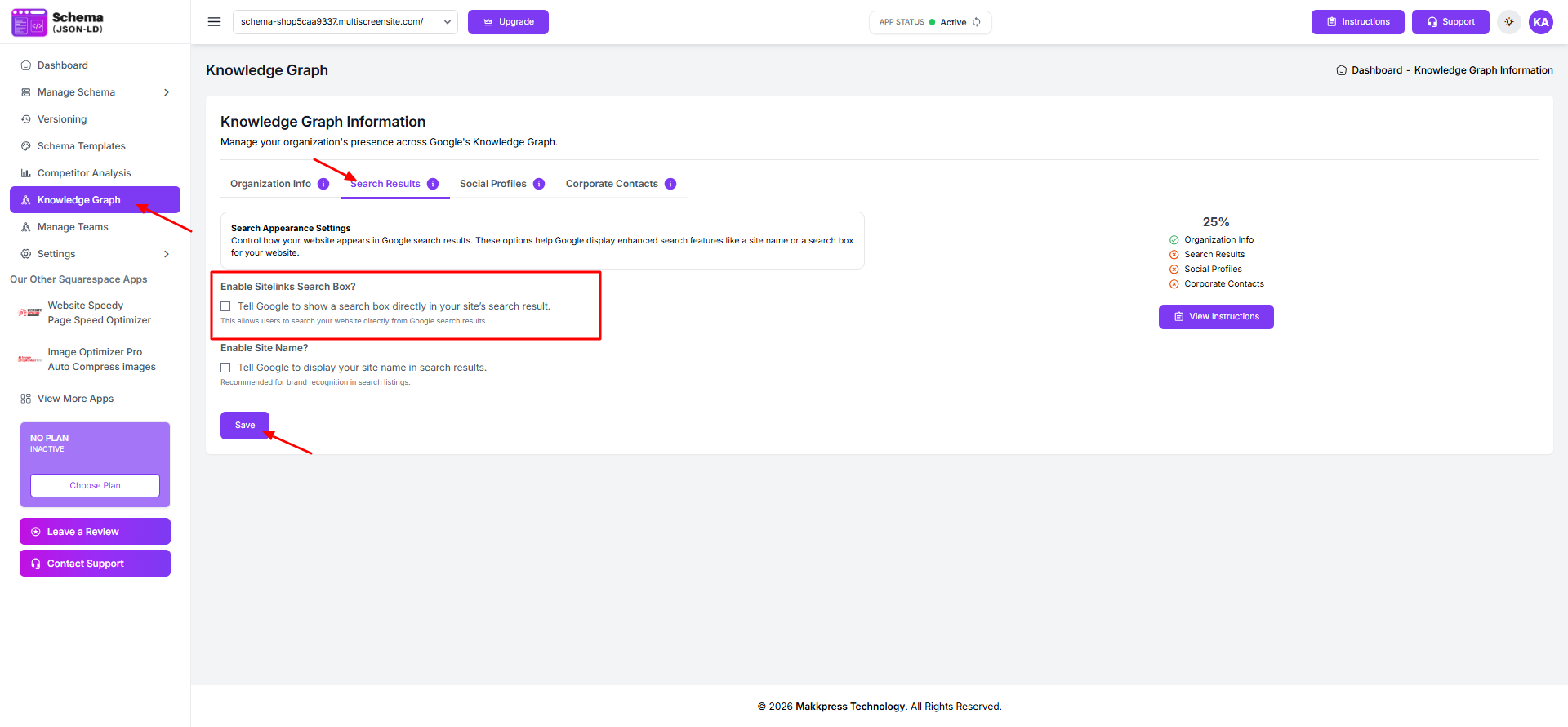Click the hamburger menu icon
The image size is (1568, 727).
214,22
